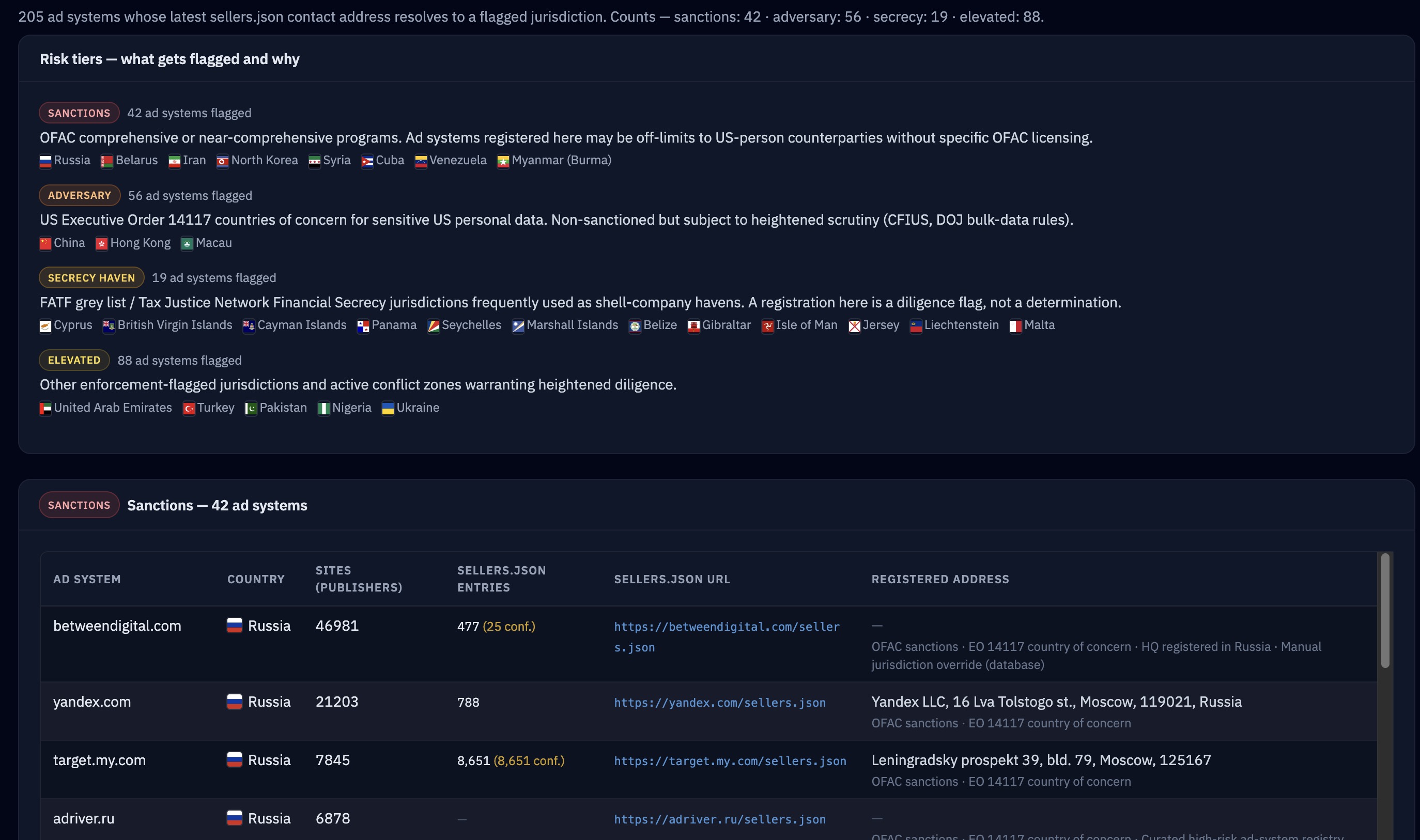Click the Jersey flag icon
The width and height of the screenshot is (1420, 840).
coord(854,326)
